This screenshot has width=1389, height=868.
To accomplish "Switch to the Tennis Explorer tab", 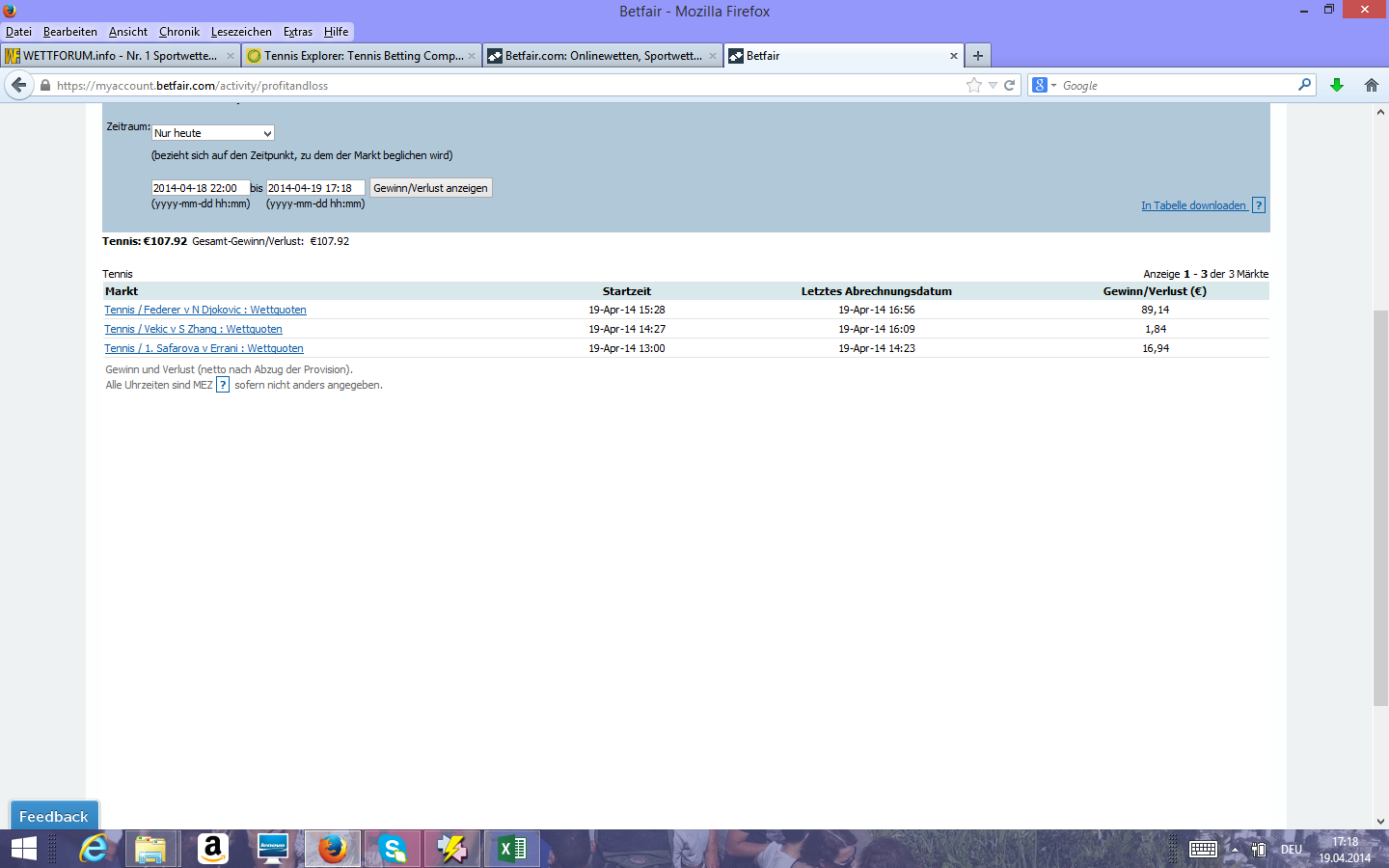I will (x=362, y=56).
